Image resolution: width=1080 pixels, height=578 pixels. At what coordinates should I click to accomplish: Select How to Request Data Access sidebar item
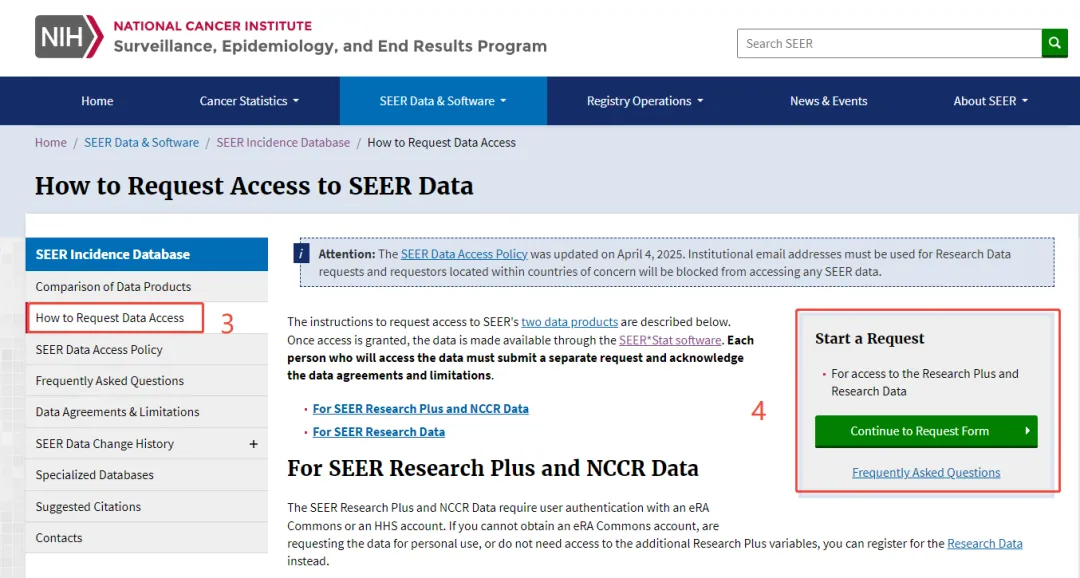coord(115,318)
